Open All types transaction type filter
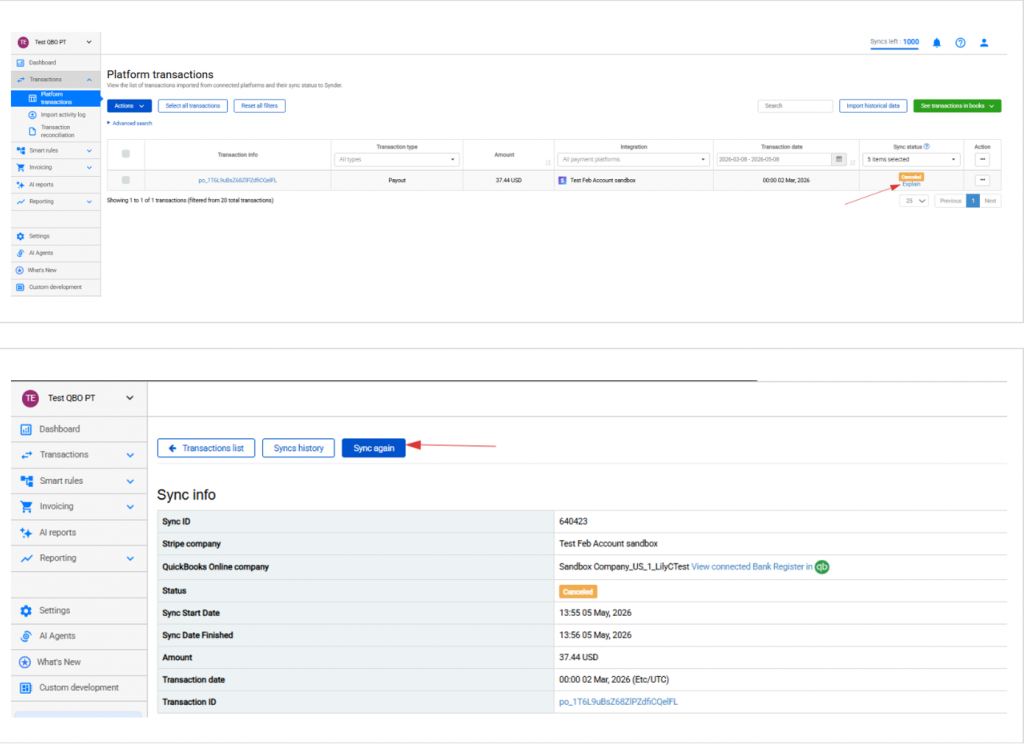 pyautogui.click(x=397, y=159)
